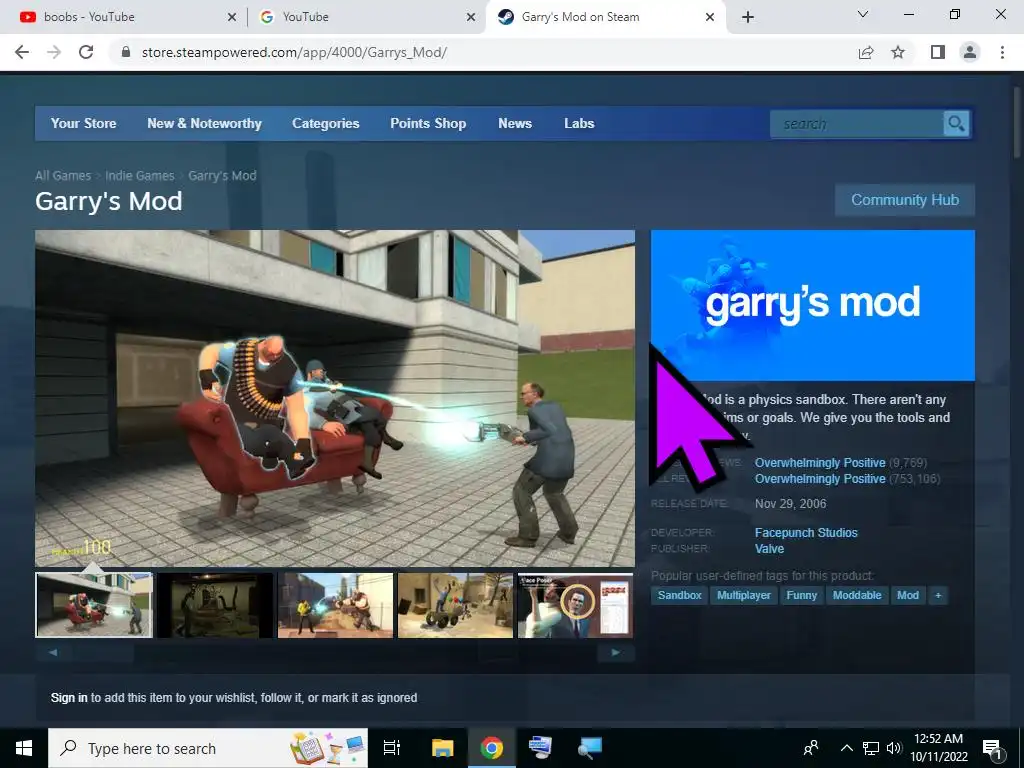Open the Windows Start menu
Image resolution: width=1024 pixels, height=768 pixels.
[24, 748]
